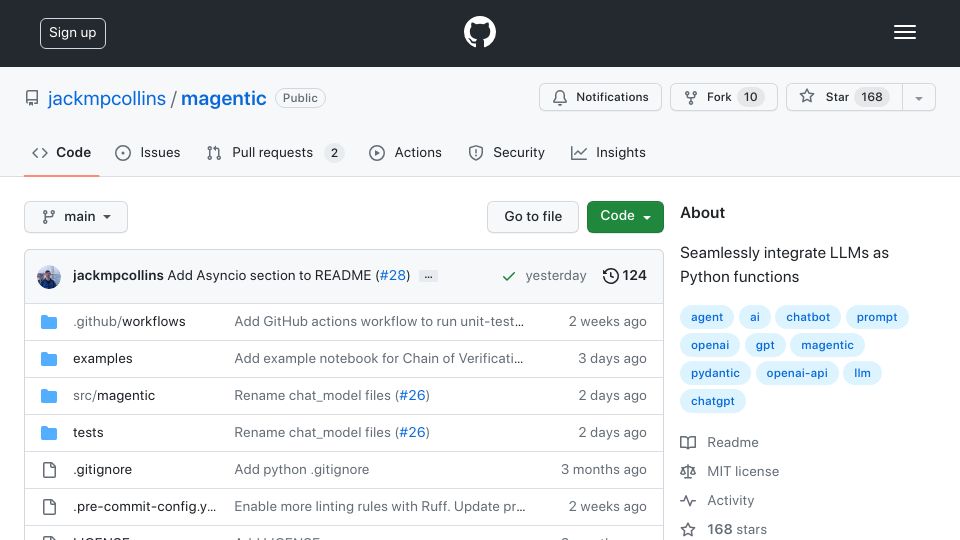
Task: Expand commit message ellipsis button
Action: point(429,277)
